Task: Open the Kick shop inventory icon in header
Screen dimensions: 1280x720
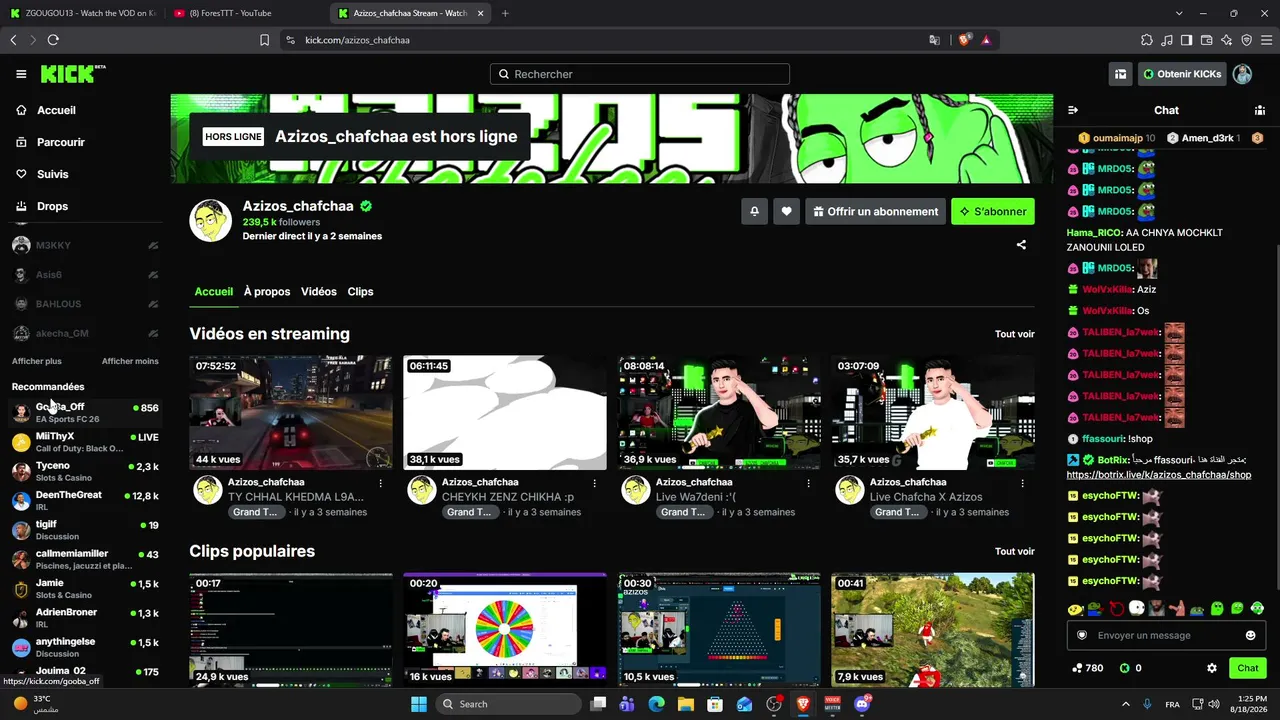Action: [1121, 74]
